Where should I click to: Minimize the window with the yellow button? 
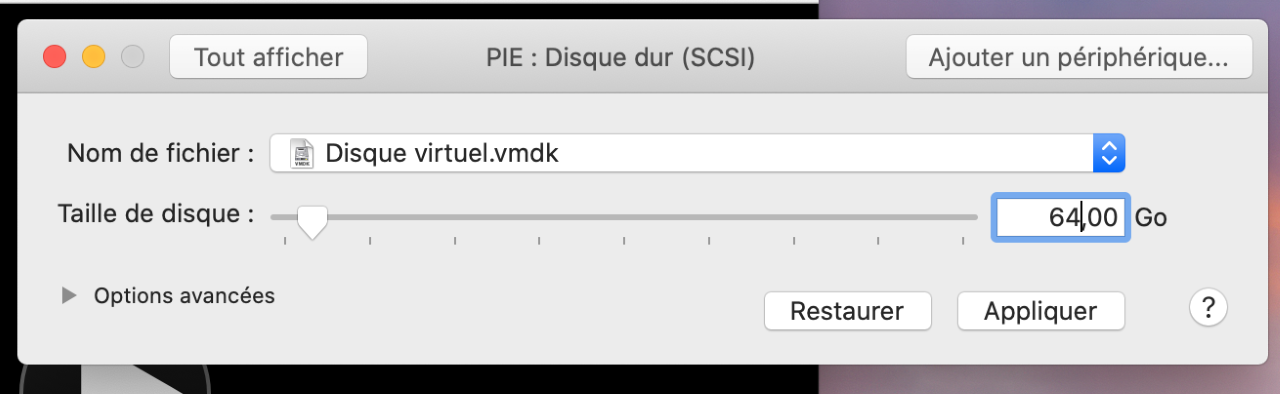coord(93,57)
